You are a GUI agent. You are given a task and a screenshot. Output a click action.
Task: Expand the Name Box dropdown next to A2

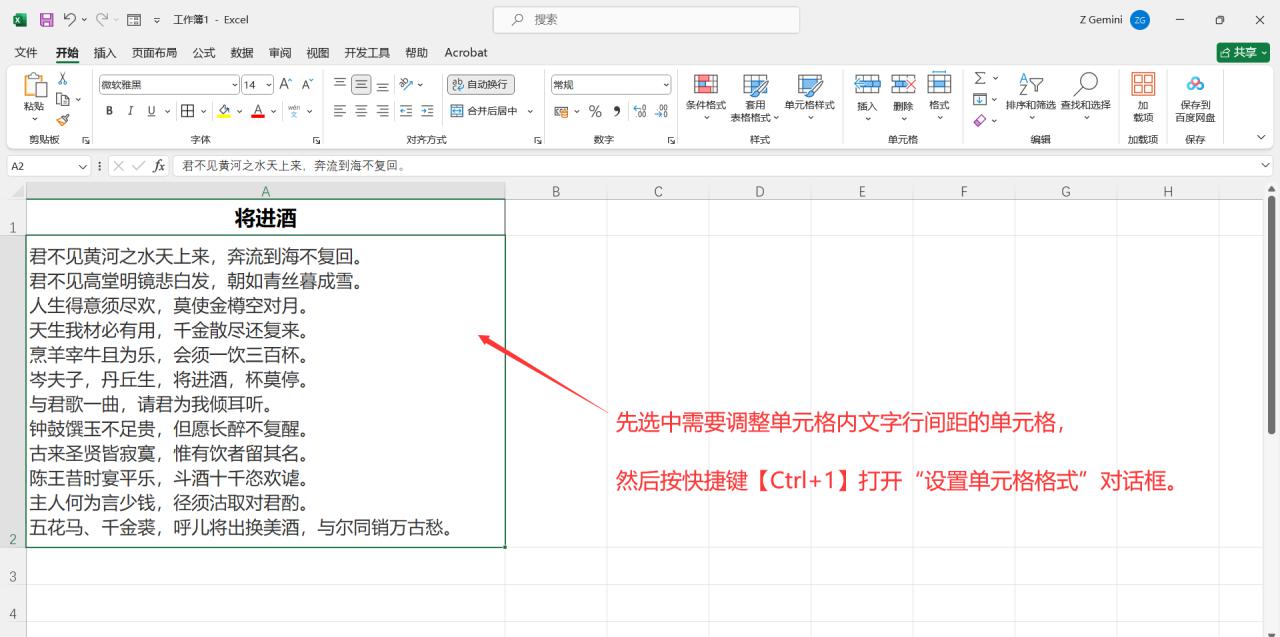83,167
